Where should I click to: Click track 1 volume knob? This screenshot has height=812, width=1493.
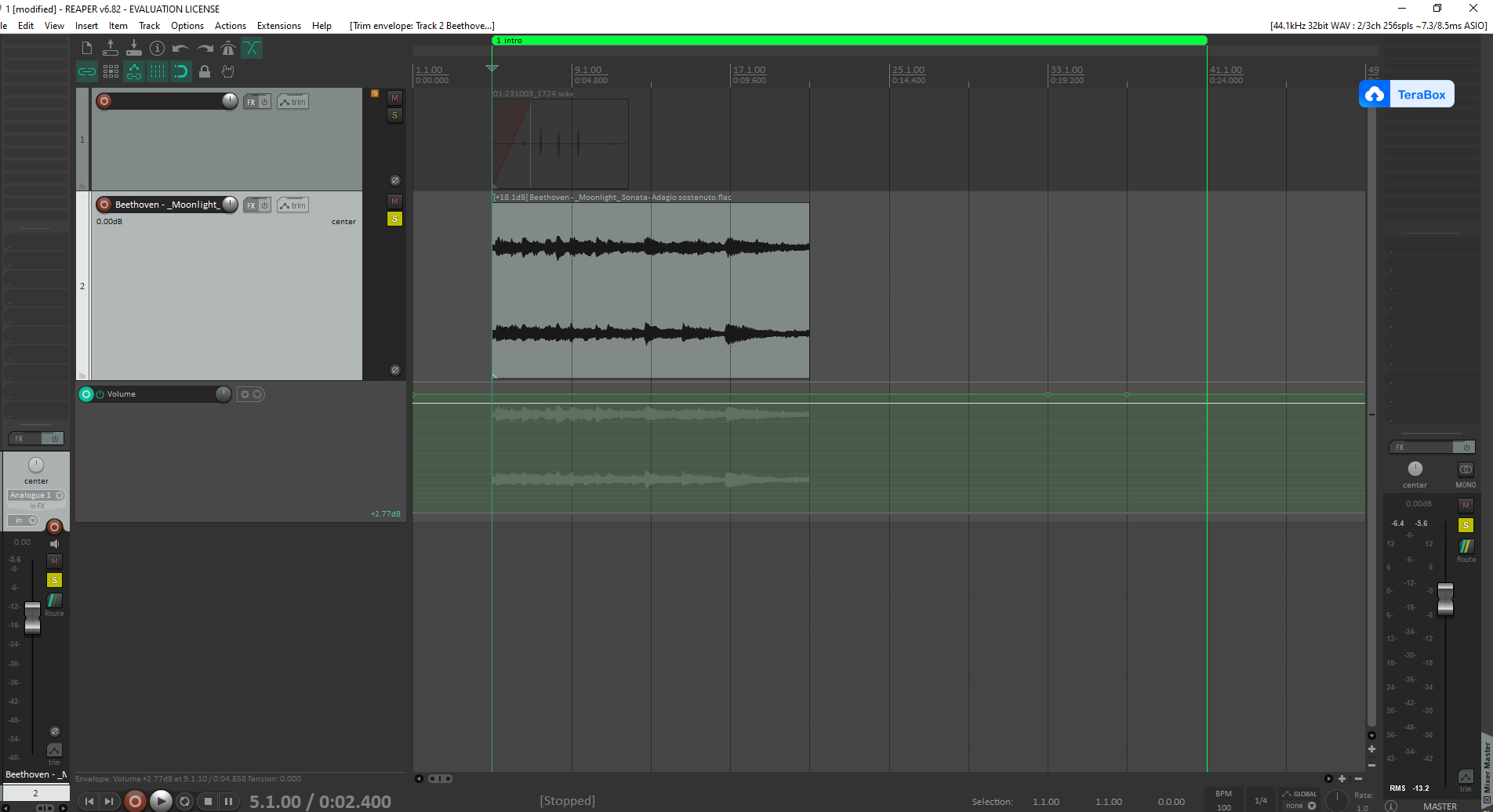[x=230, y=101]
